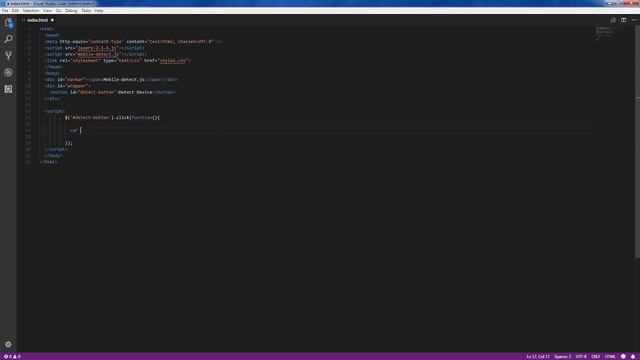Image resolution: width=640 pixels, height=360 pixels.
Task: Open the Edit menu
Action: (15, 11)
